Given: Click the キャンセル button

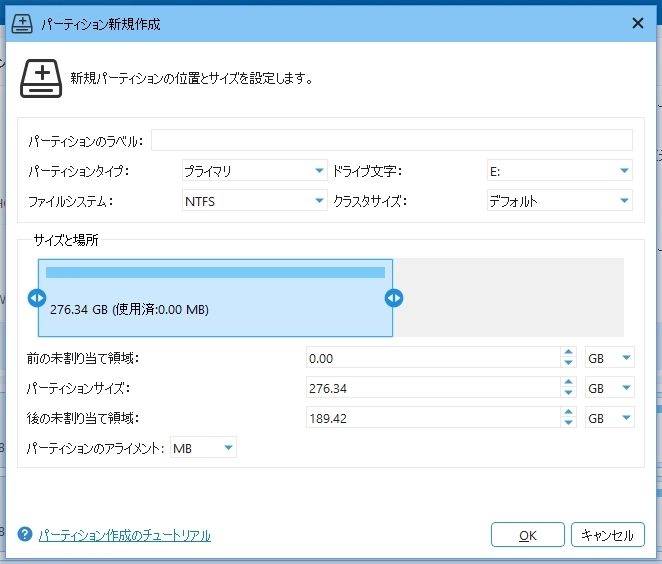Looking at the screenshot, I should tap(608, 535).
